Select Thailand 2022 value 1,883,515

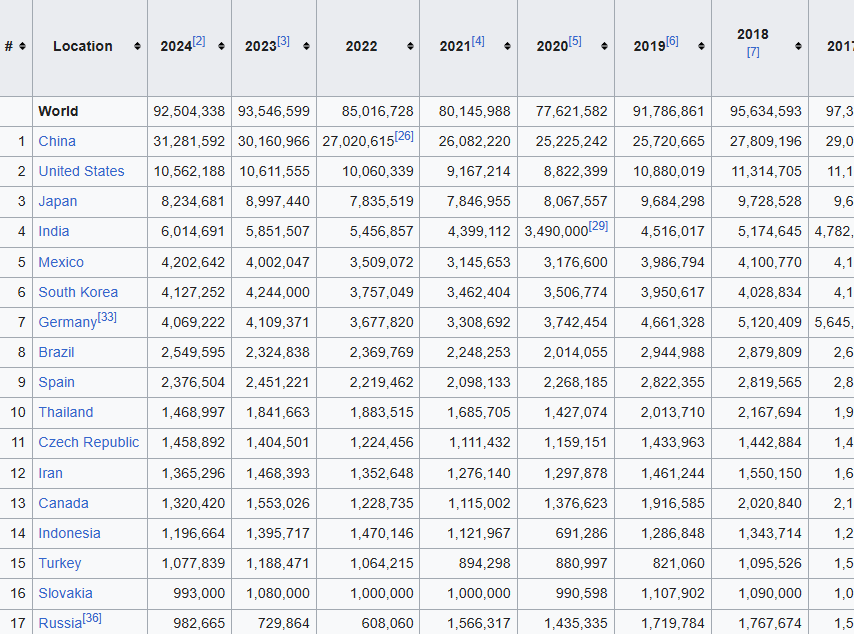click(382, 412)
